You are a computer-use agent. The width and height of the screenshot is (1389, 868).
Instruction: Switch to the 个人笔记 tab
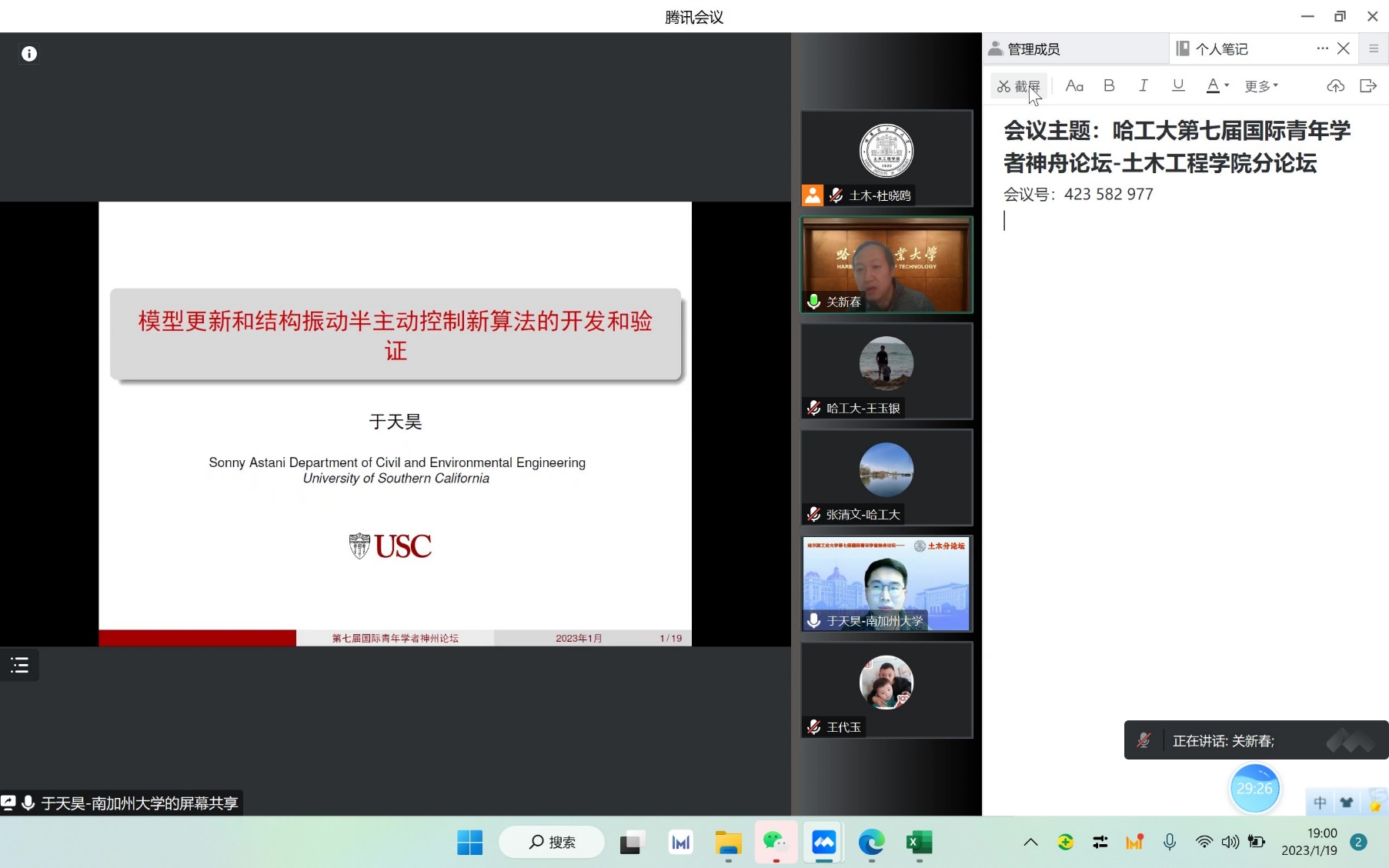click(x=1221, y=49)
